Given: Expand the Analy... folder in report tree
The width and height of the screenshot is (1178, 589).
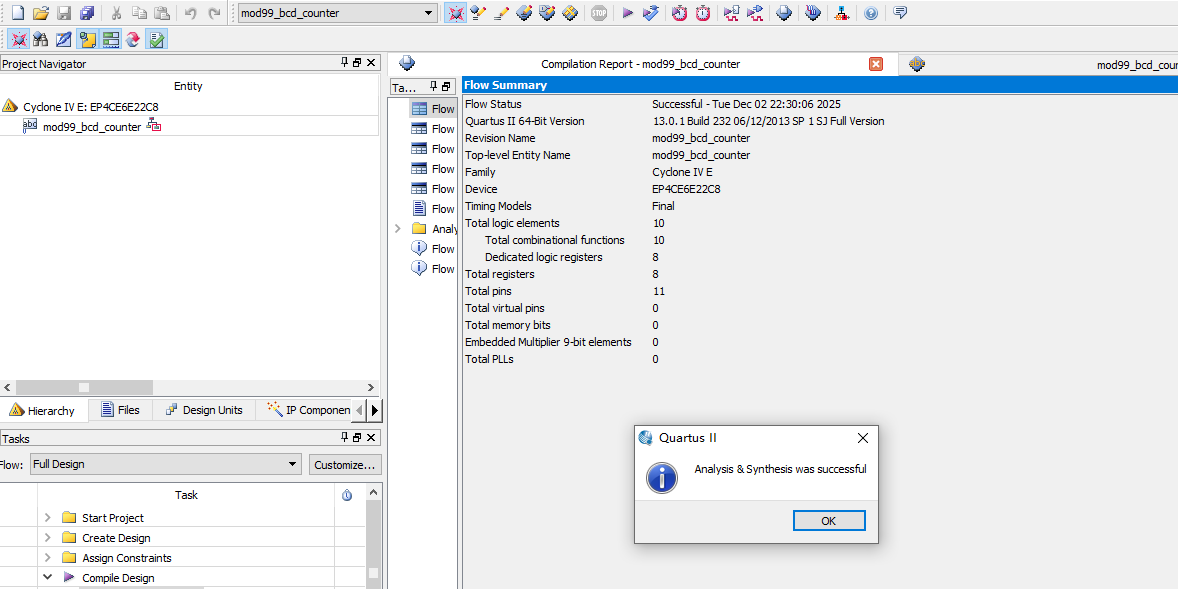Looking at the screenshot, I should coord(398,228).
